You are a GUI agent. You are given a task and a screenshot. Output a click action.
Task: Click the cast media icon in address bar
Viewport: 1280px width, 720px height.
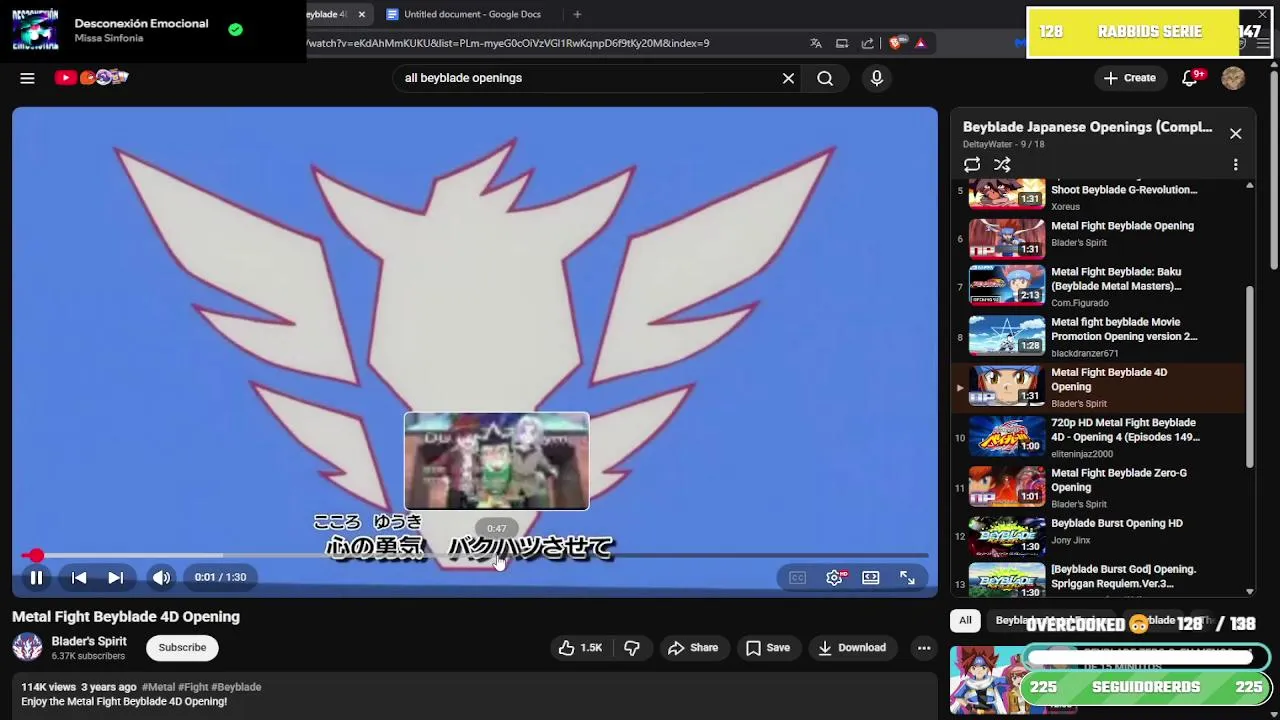click(x=842, y=43)
